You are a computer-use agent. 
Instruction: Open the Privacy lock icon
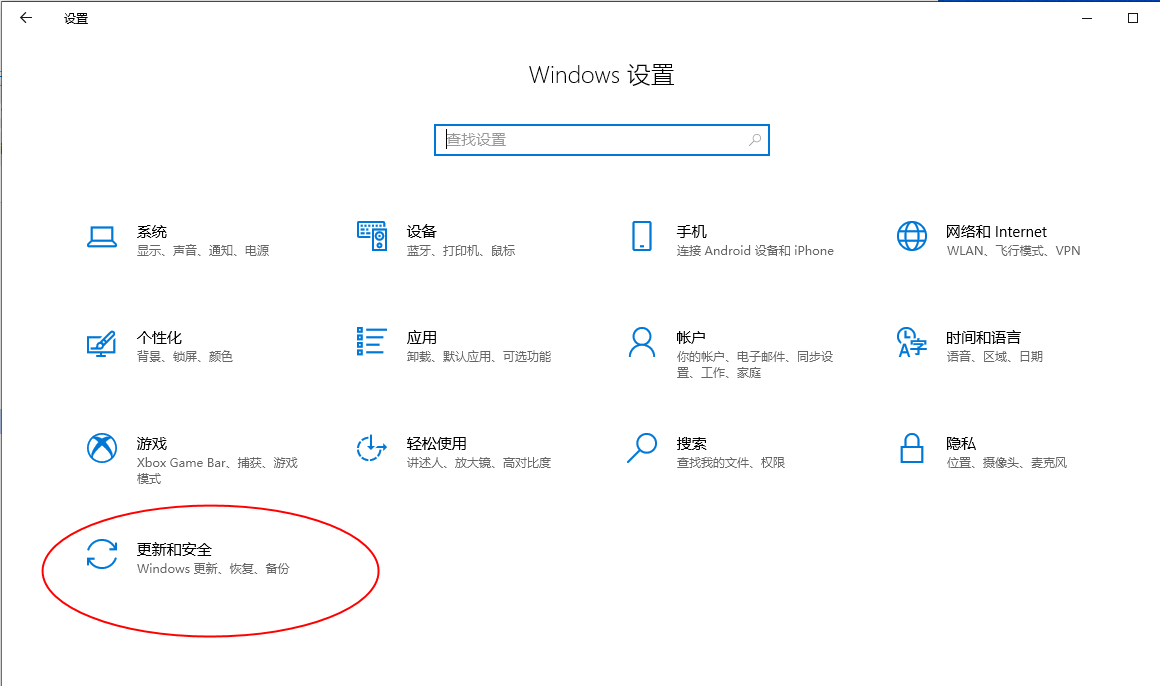coord(911,448)
